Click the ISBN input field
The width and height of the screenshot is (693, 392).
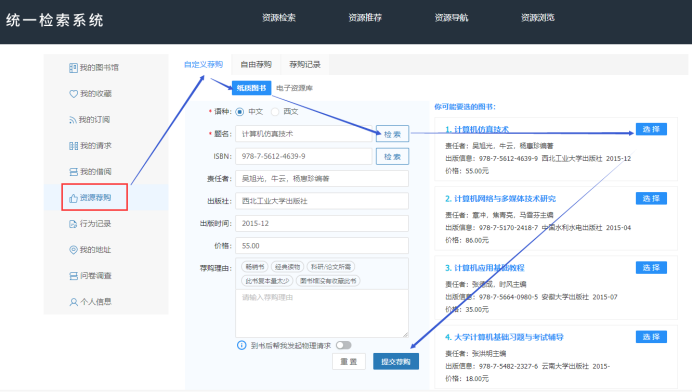[x=304, y=156]
